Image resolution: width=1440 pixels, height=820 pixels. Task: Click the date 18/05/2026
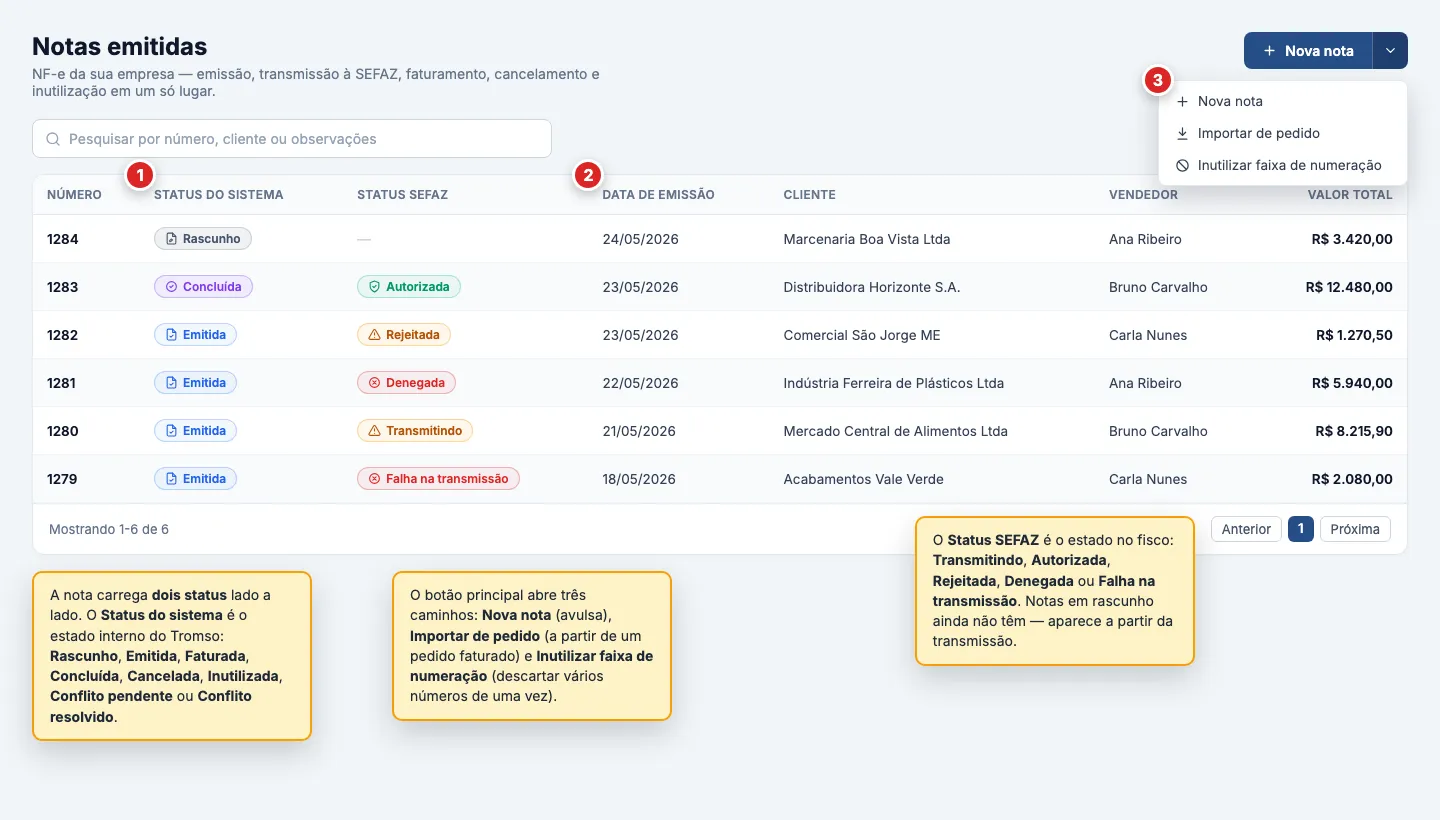point(639,479)
